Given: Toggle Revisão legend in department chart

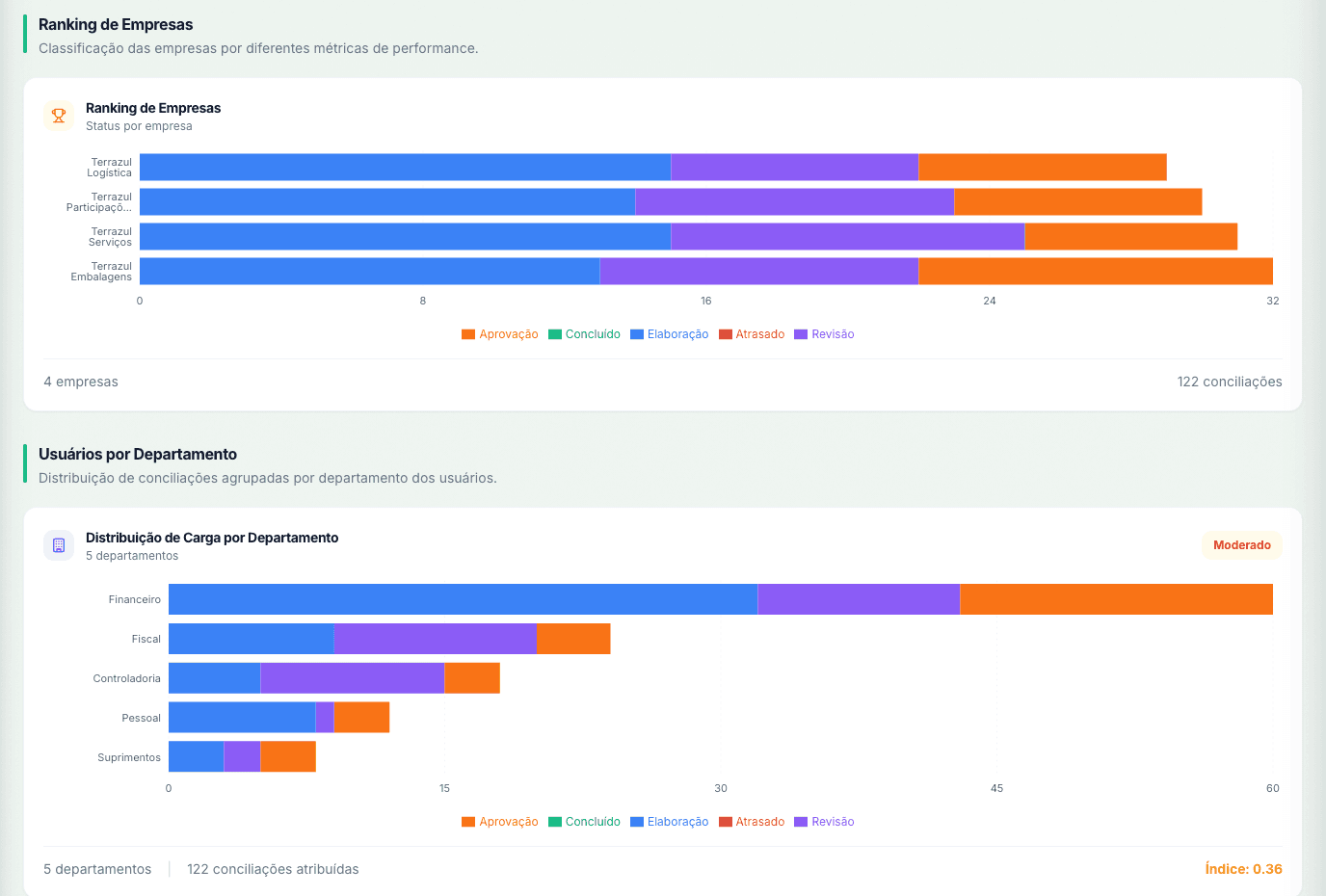Looking at the screenshot, I should 824,822.
